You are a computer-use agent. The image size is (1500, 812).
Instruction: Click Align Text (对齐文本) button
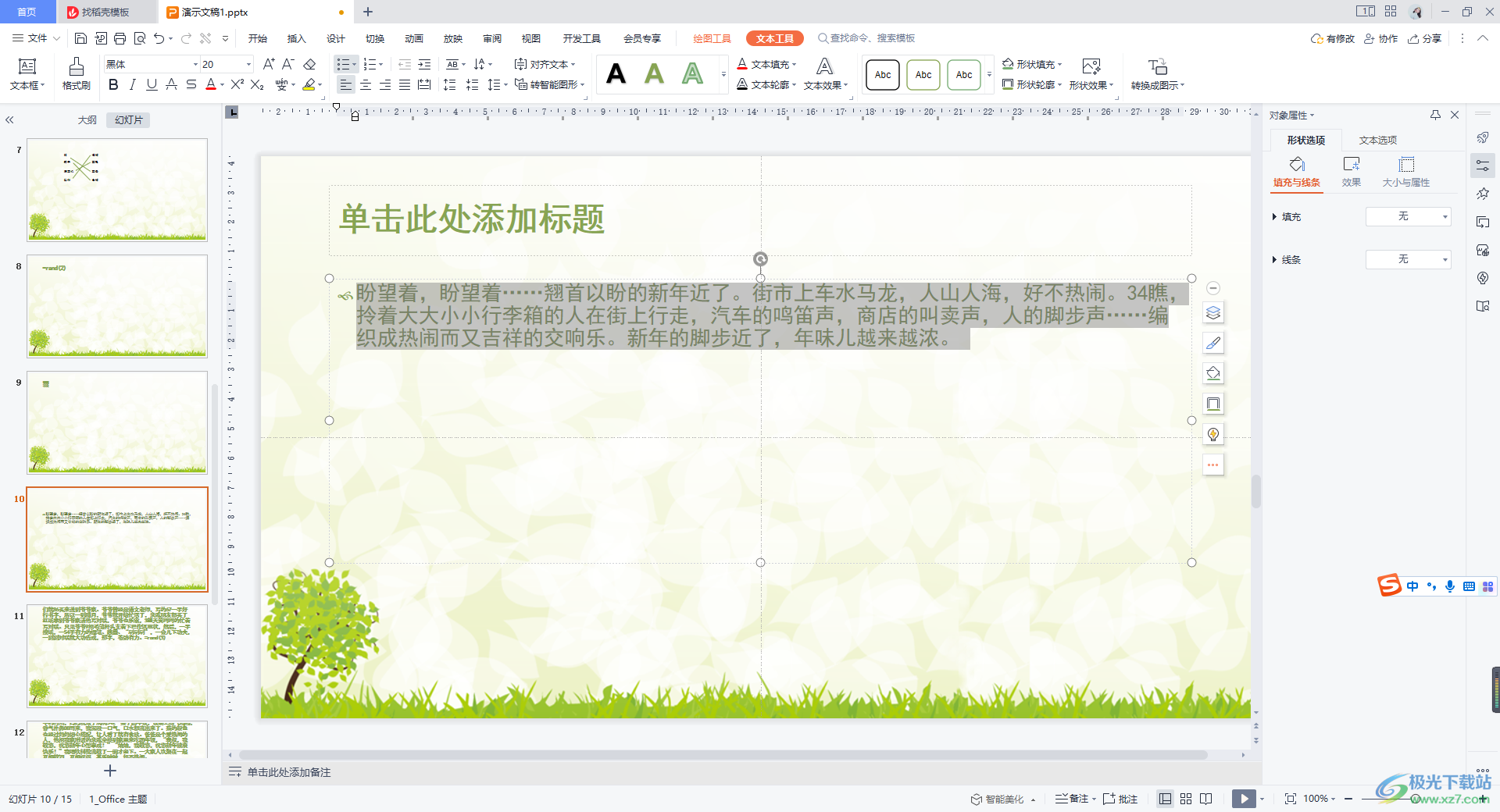(545, 64)
